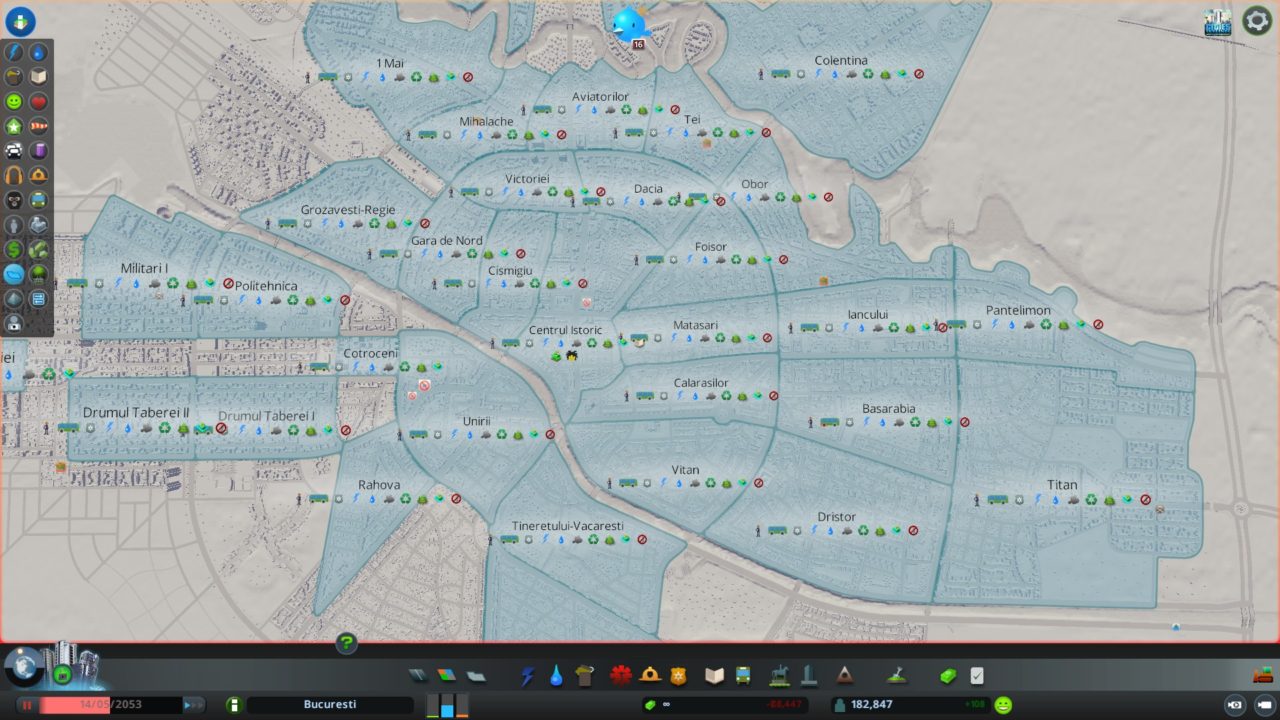
Task: Open the Roads build menu
Action: click(418, 677)
